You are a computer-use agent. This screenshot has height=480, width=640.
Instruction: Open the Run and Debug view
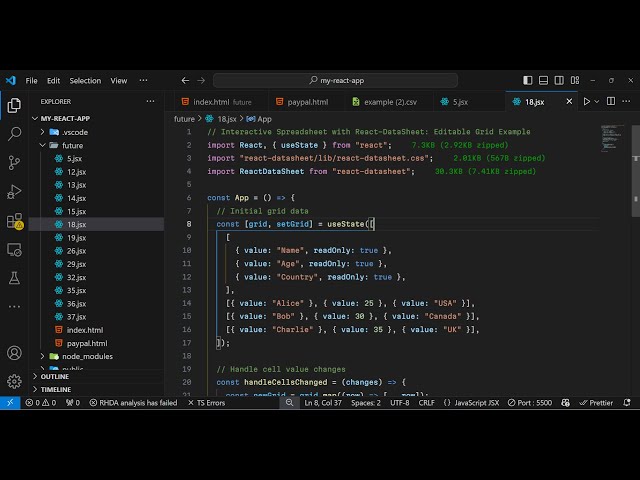pos(14,191)
